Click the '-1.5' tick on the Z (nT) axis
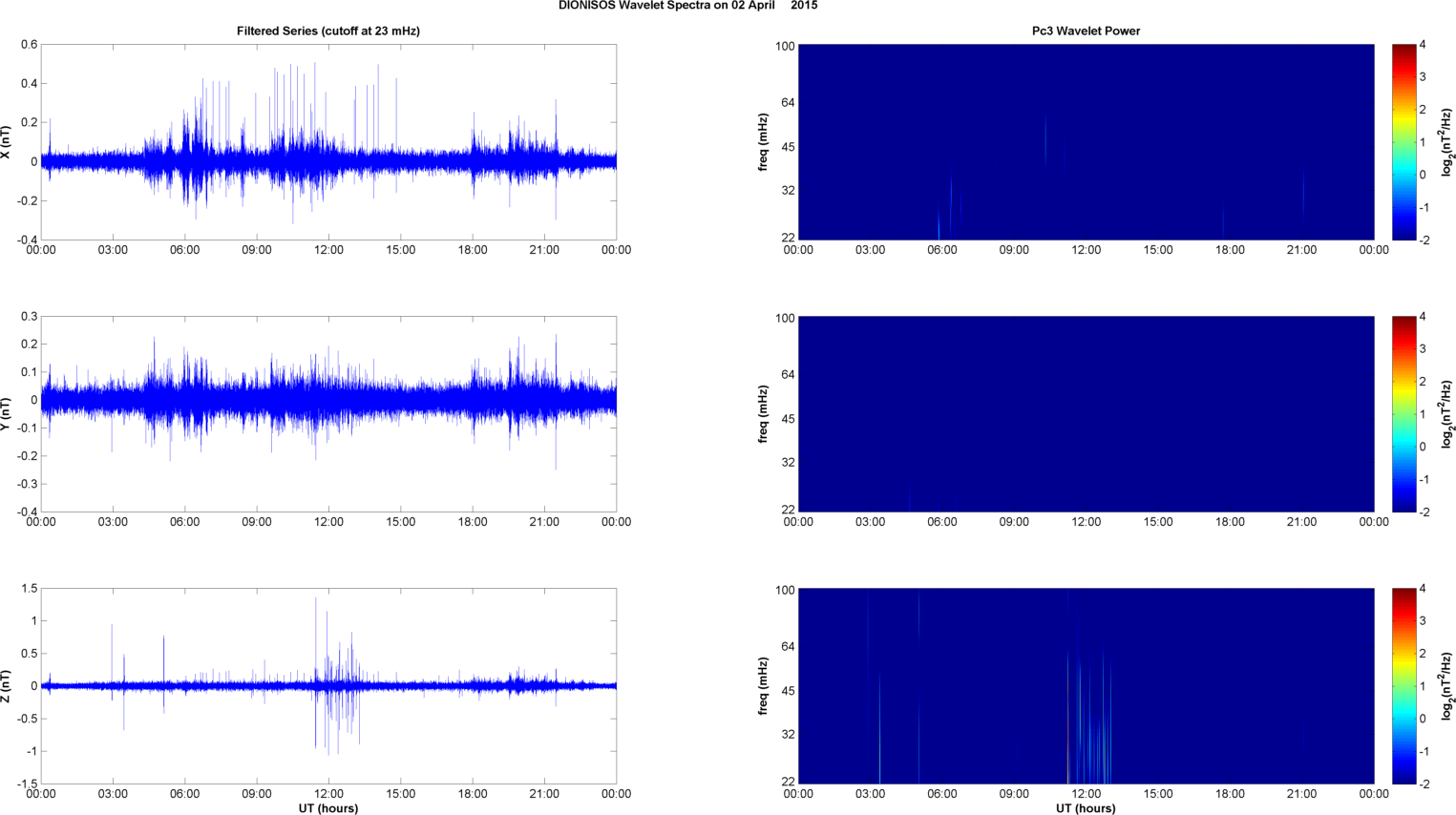The height and width of the screenshot is (815, 1456). (27, 784)
